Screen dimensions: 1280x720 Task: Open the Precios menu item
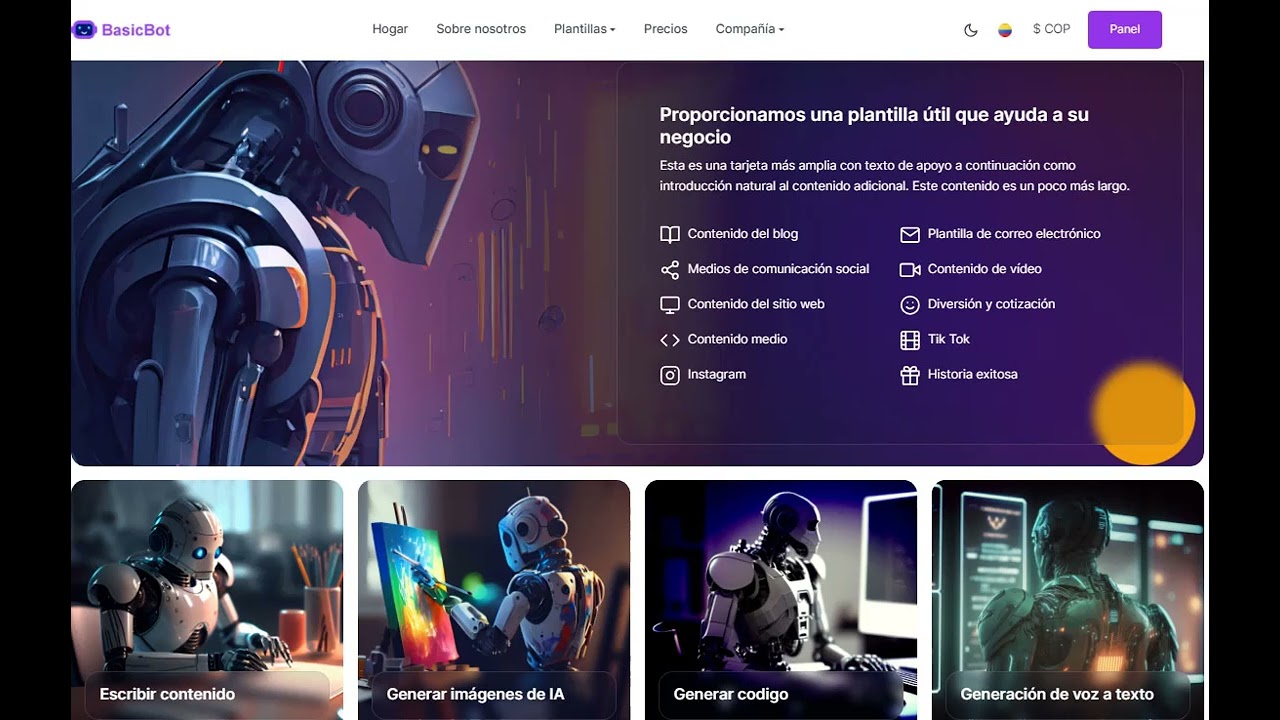pyautogui.click(x=666, y=29)
